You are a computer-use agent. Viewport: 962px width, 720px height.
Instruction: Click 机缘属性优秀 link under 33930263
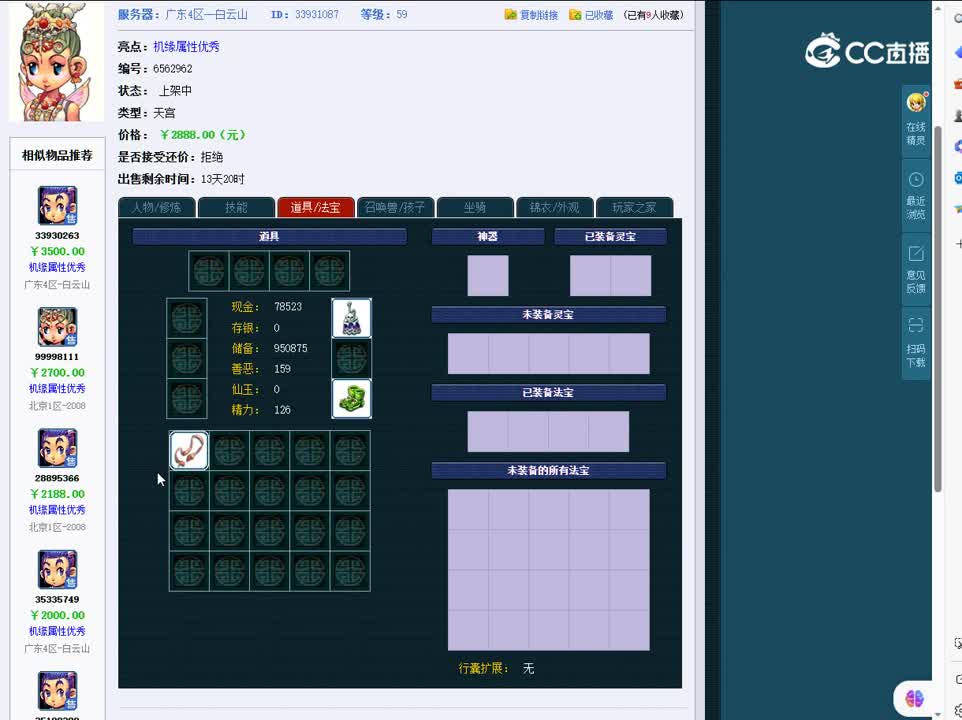[57, 267]
